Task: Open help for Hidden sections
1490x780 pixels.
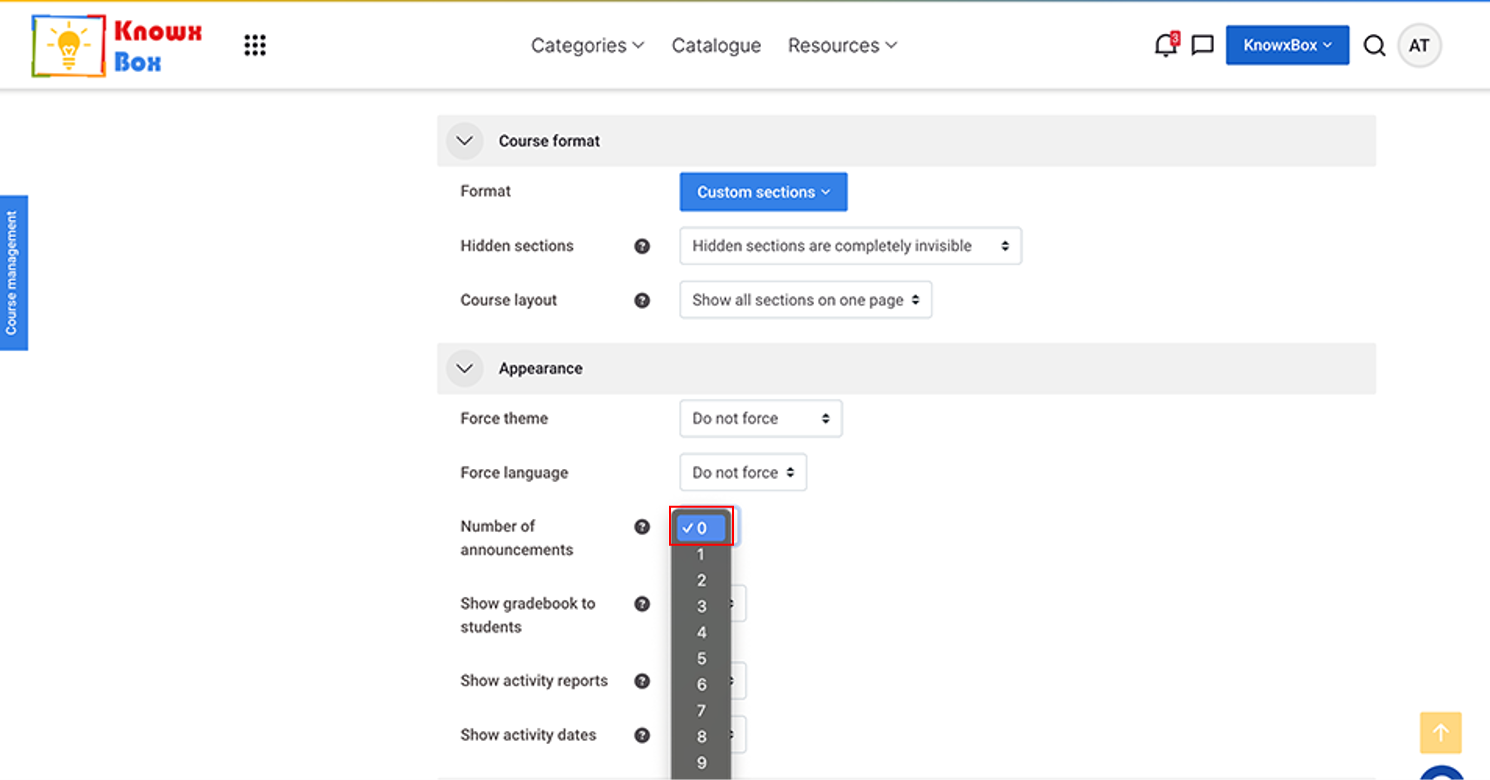Action: (642, 246)
